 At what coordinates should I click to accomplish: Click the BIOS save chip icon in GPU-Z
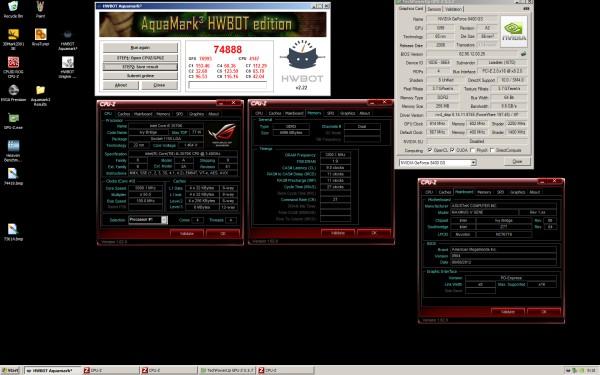tap(523, 54)
